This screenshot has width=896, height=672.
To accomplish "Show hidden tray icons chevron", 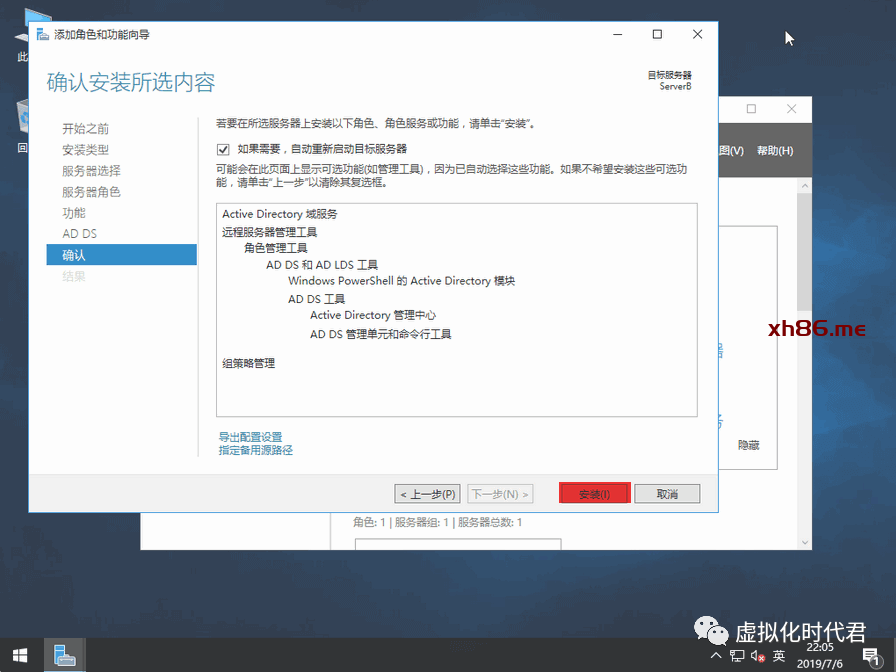I will click(x=715, y=655).
